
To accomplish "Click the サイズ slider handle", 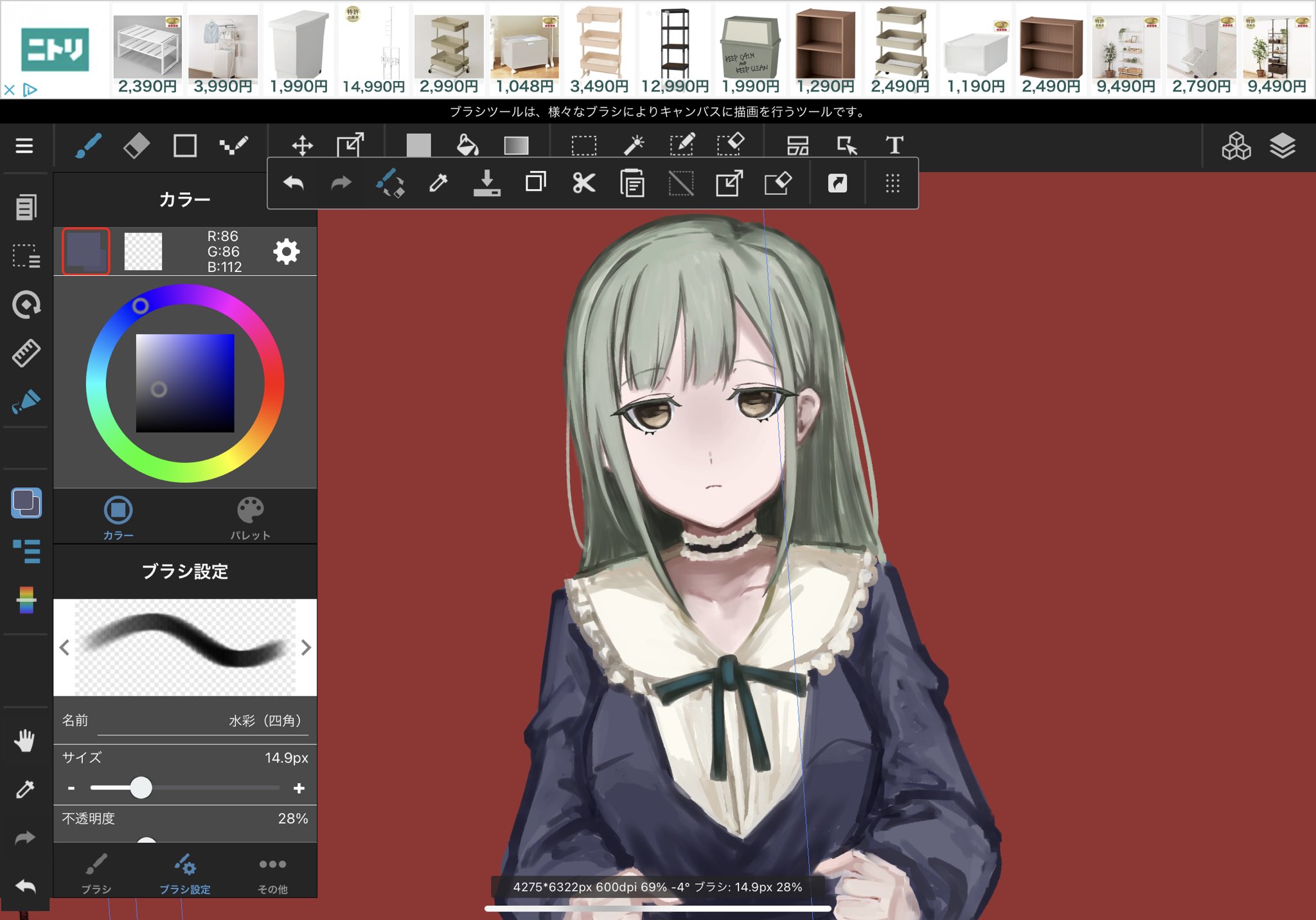I will [142, 788].
